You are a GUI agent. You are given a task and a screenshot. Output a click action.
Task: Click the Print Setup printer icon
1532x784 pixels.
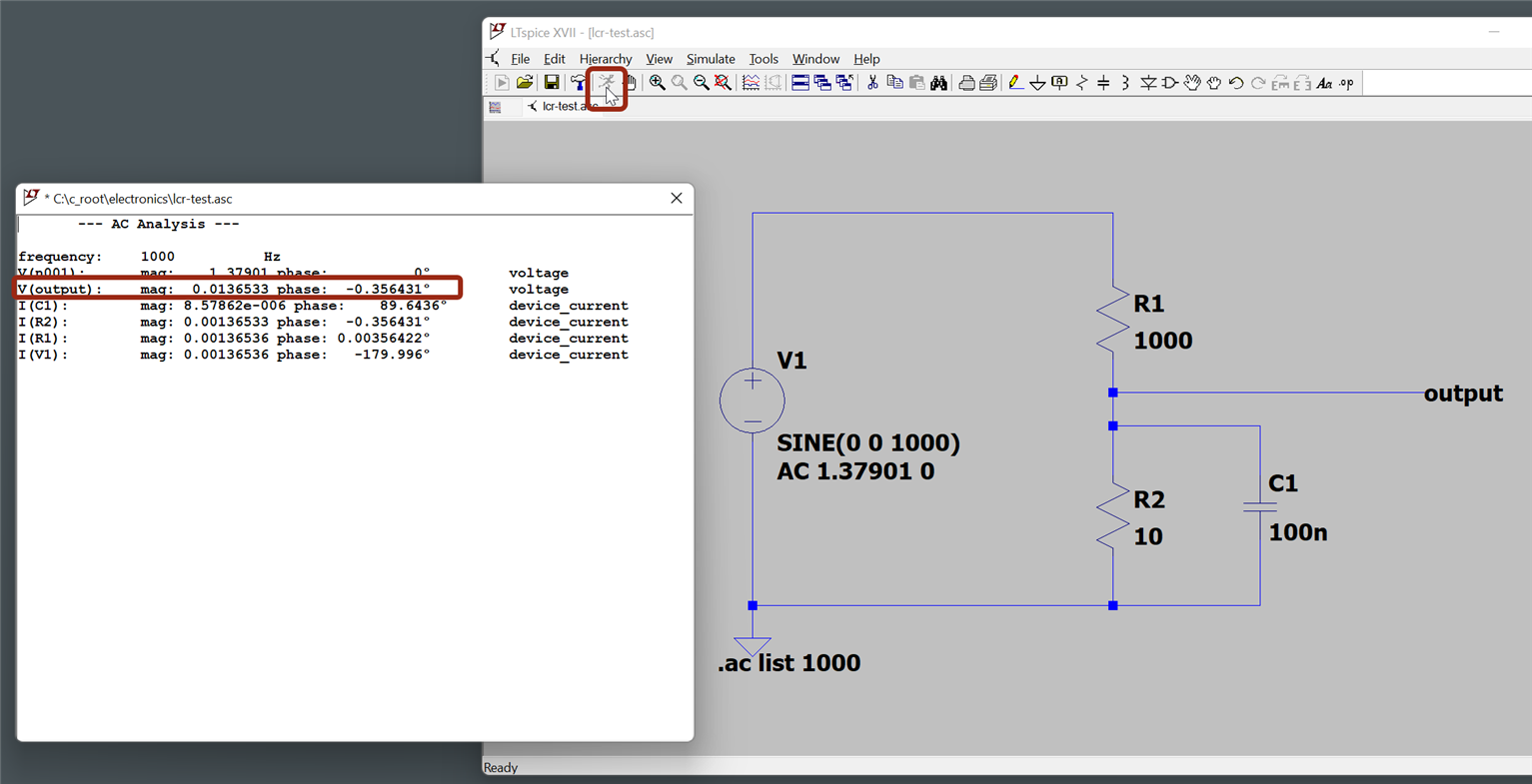[966, 83]
